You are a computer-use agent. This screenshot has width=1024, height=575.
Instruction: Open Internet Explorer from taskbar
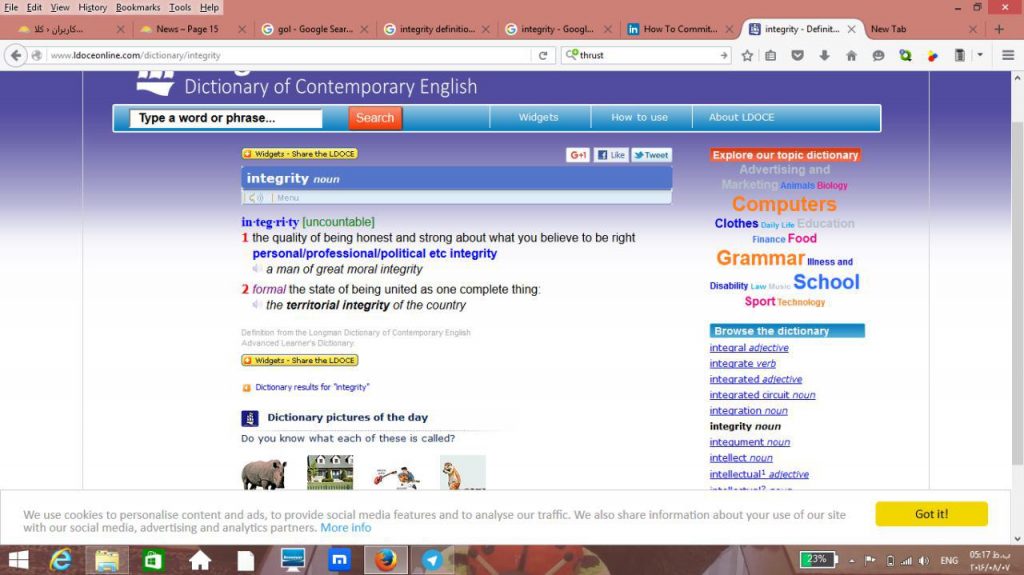click(x=61, y=560)
